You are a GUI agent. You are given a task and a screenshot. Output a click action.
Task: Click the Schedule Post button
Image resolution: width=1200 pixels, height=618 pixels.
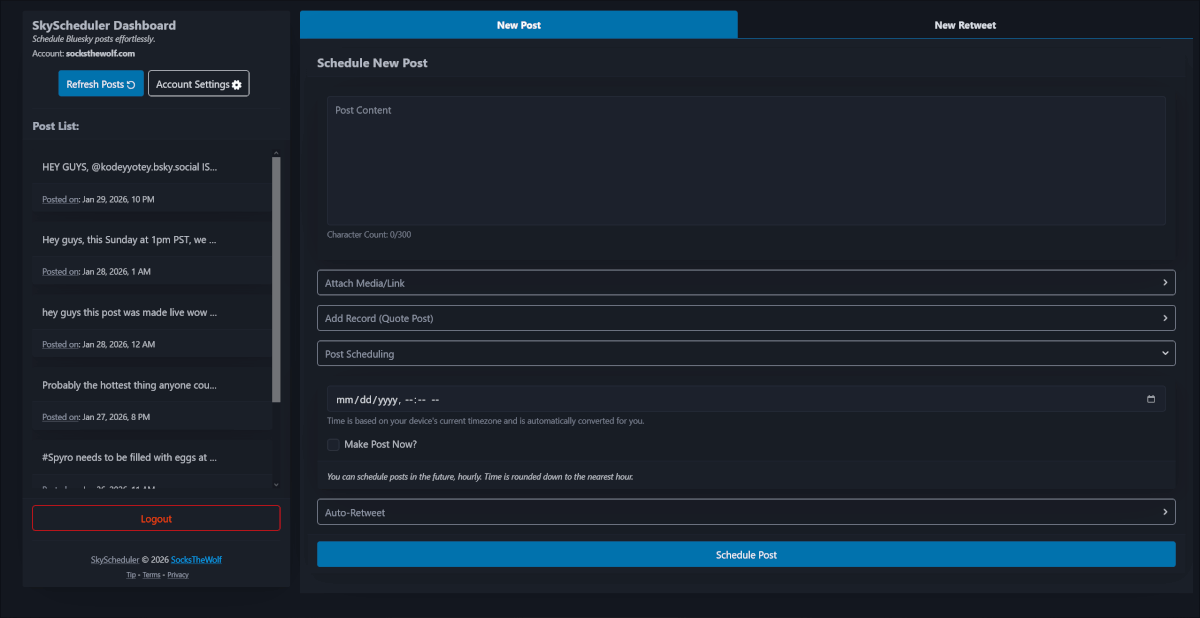pos(746,554)
